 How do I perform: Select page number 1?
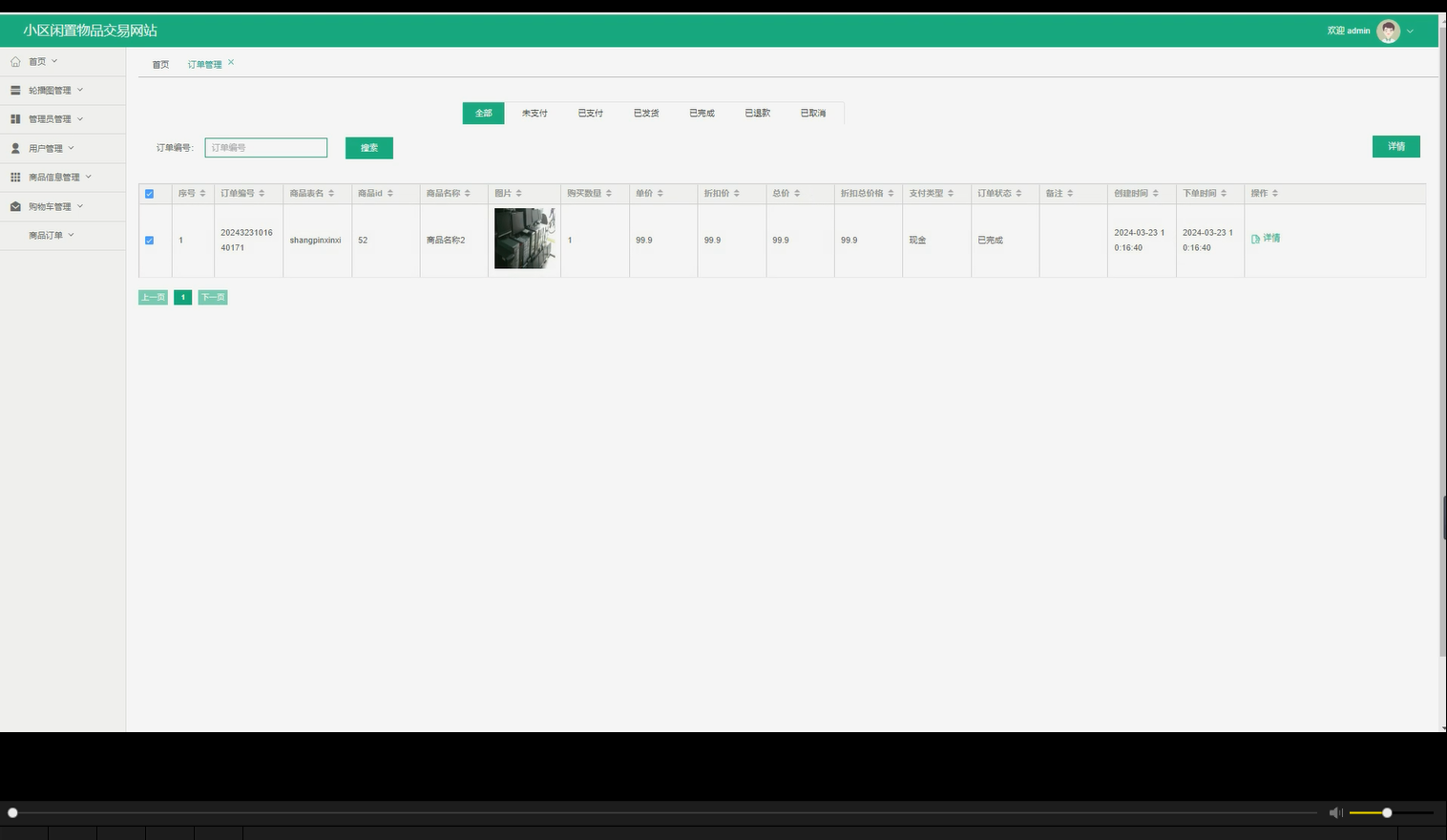pos(183,298)
